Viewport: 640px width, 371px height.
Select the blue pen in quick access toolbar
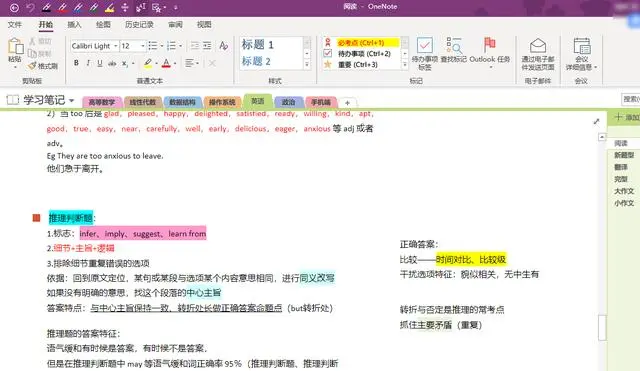click(78, 7)
